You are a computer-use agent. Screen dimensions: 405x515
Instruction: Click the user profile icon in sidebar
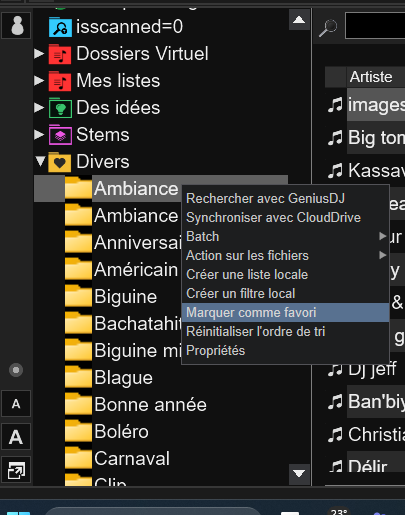(x=16, y=26)
